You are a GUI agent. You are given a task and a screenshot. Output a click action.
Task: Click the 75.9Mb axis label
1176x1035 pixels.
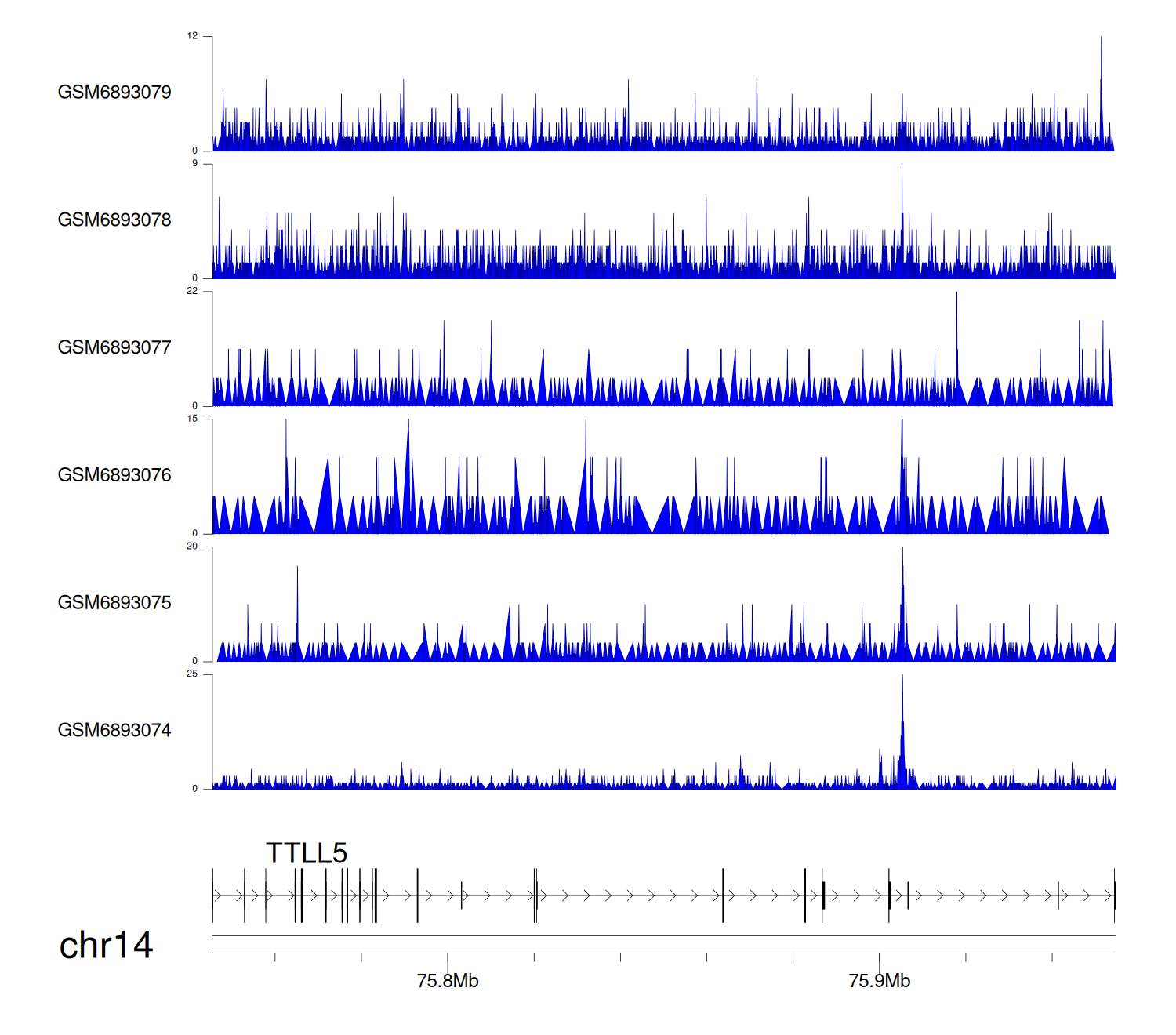[x=879, y=981]
